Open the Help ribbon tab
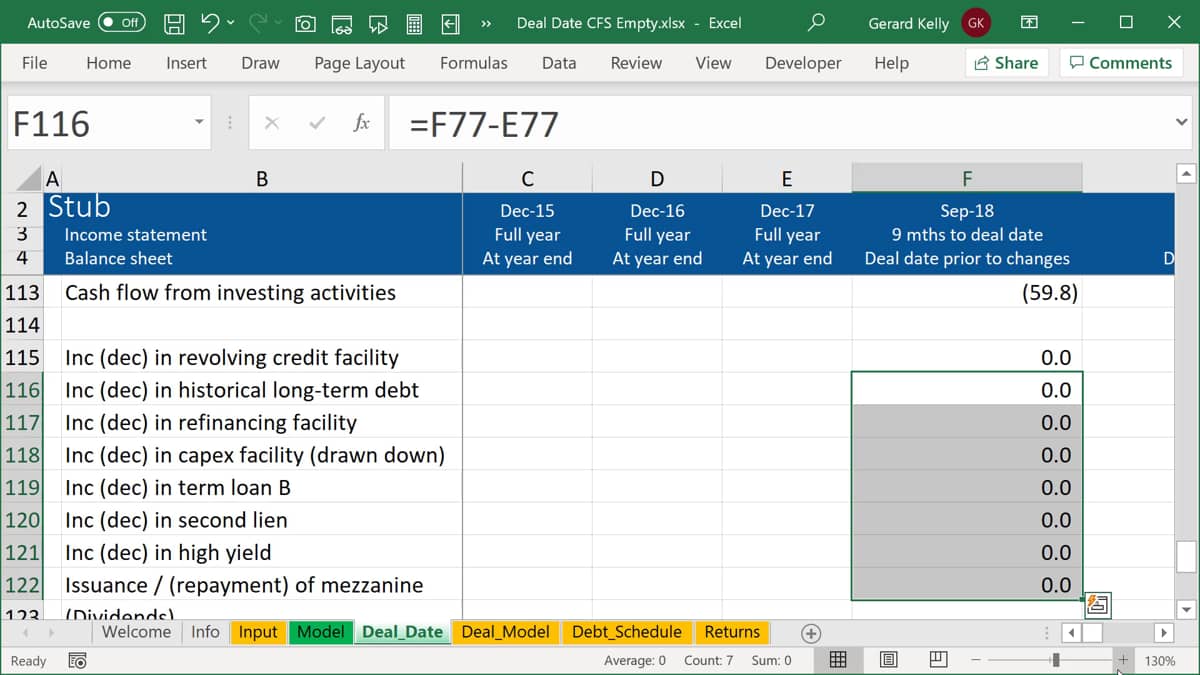This screenshot has height=675, width=1200. click(x=891, y=63)
